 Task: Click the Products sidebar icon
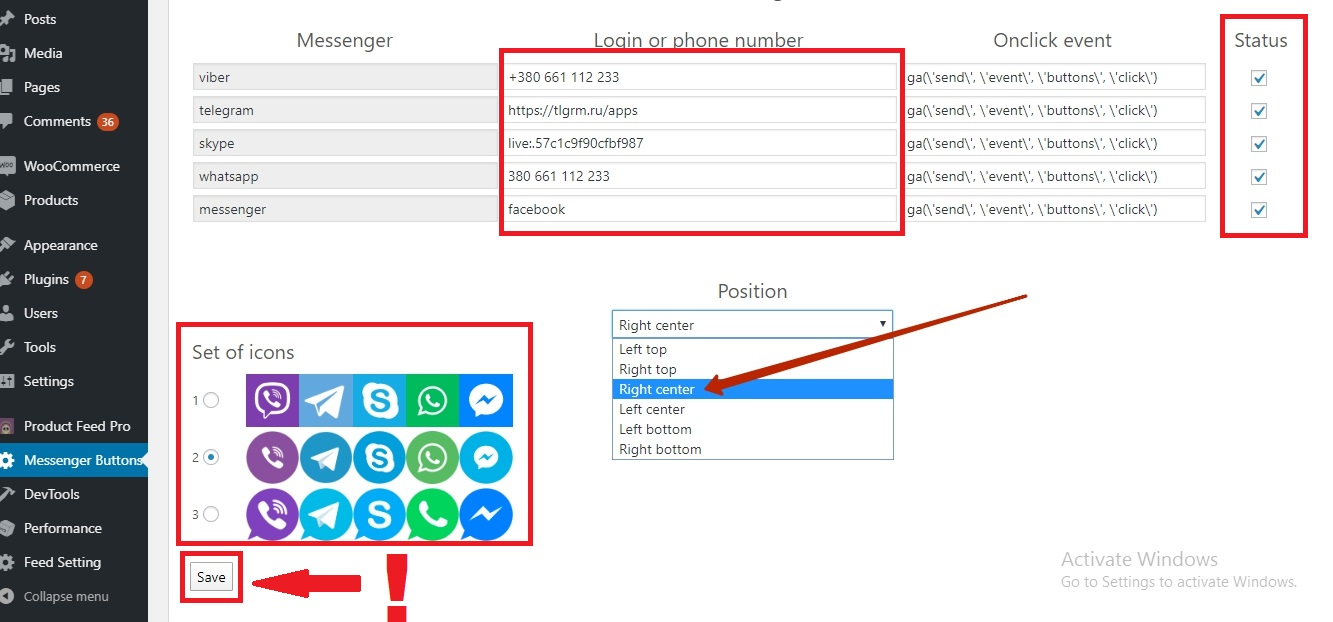(x=7, y=200)
